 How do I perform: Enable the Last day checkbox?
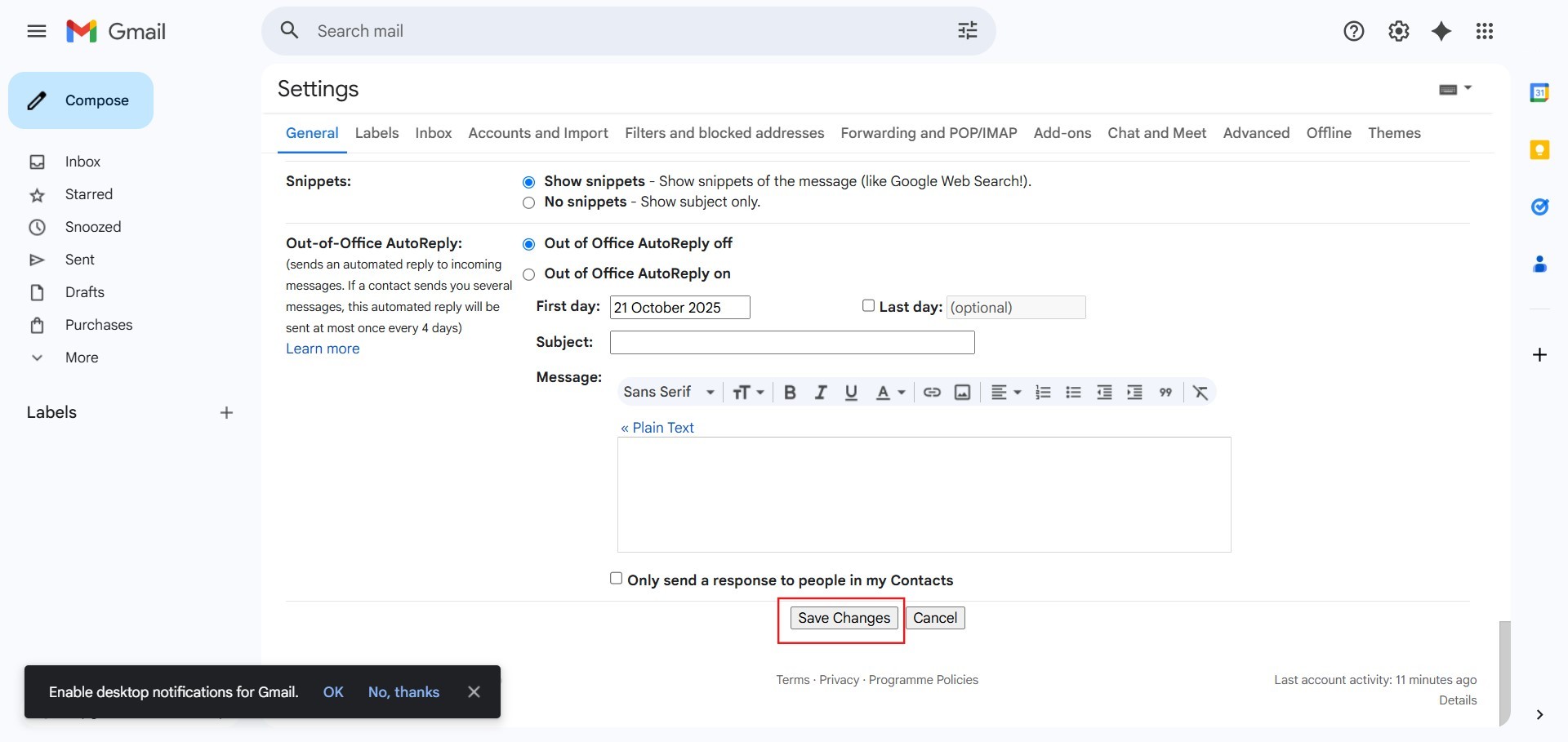[x=868, y=305]
